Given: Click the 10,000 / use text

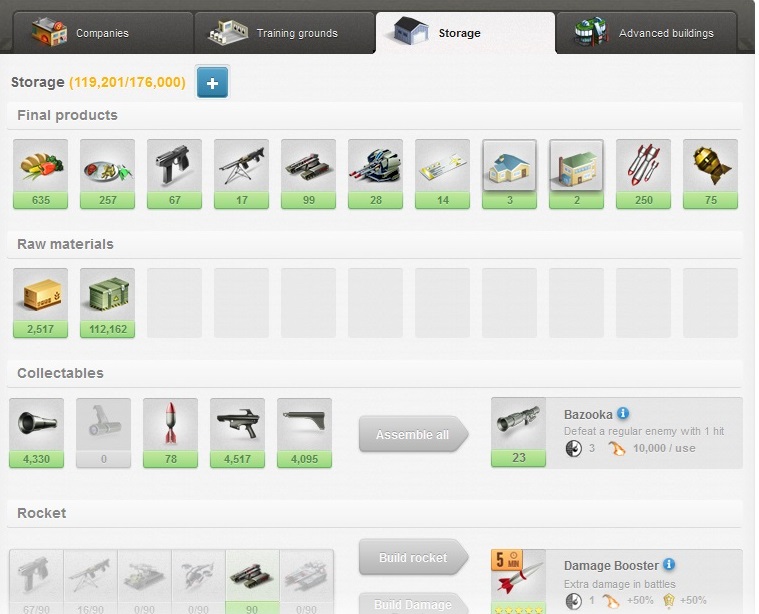Looking at the screenshot, I should click(x=664, y=448).
